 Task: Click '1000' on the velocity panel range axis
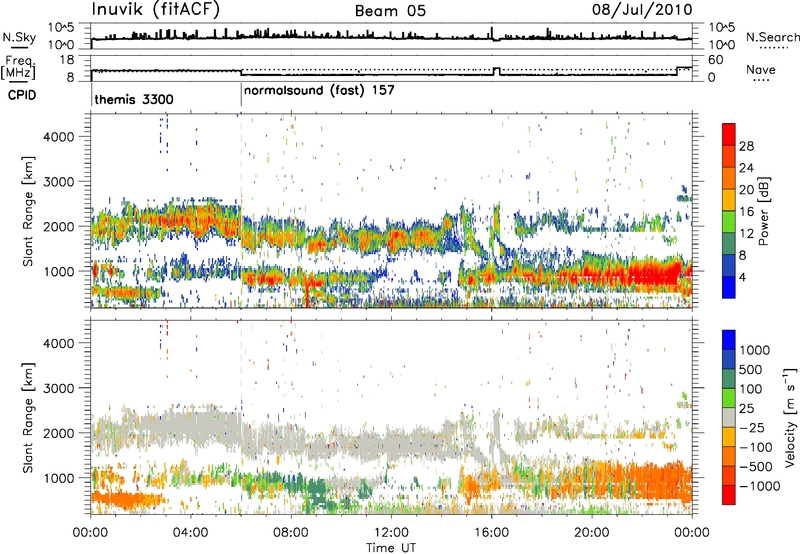[58, 478]
